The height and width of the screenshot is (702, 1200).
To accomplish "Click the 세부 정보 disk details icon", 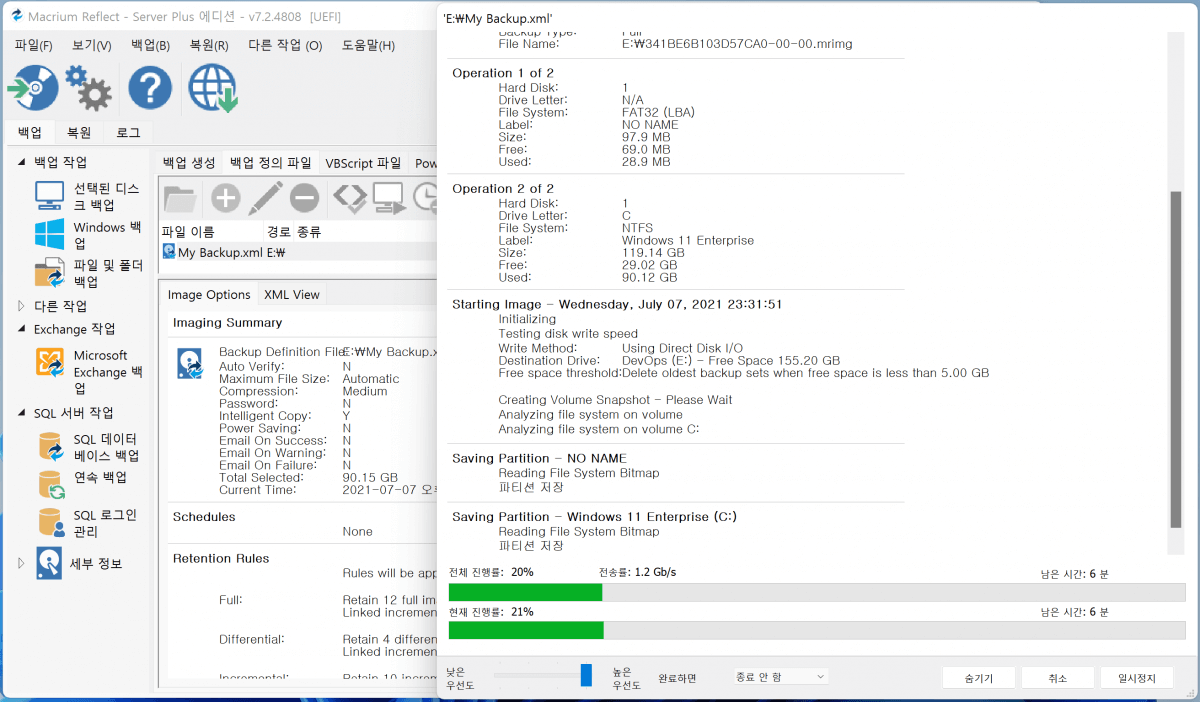I will pyautogui.click(x=50, y=563).
